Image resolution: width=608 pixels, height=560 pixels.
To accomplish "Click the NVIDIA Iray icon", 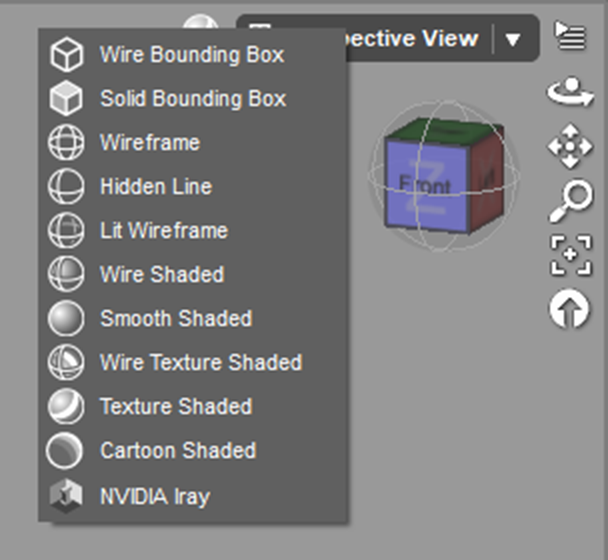I will (x=66, y=495).
